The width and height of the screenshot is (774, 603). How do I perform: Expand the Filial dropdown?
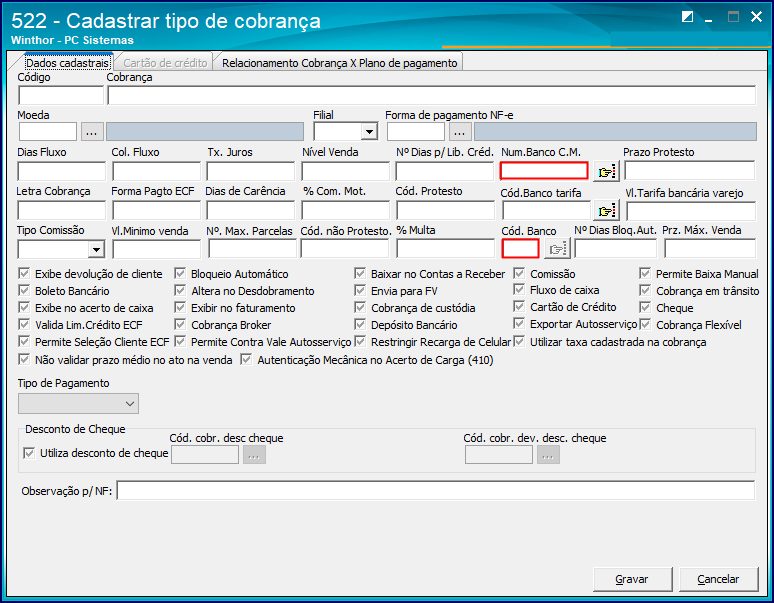click(369, 132)
